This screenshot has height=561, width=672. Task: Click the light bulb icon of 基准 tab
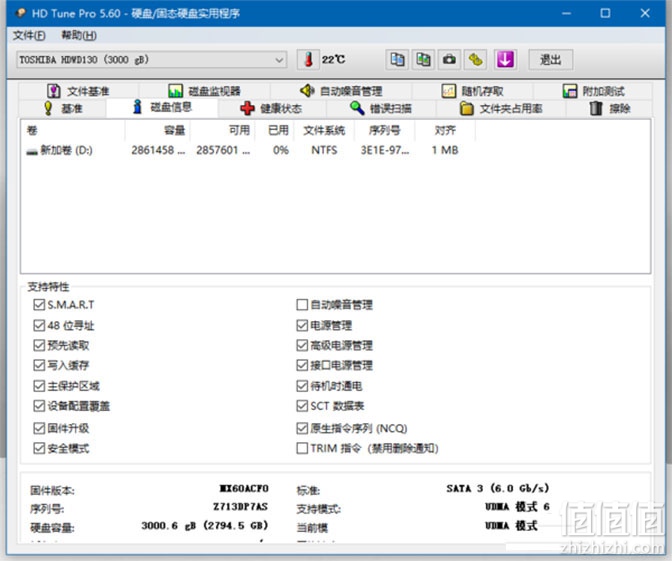coord(48,108)
